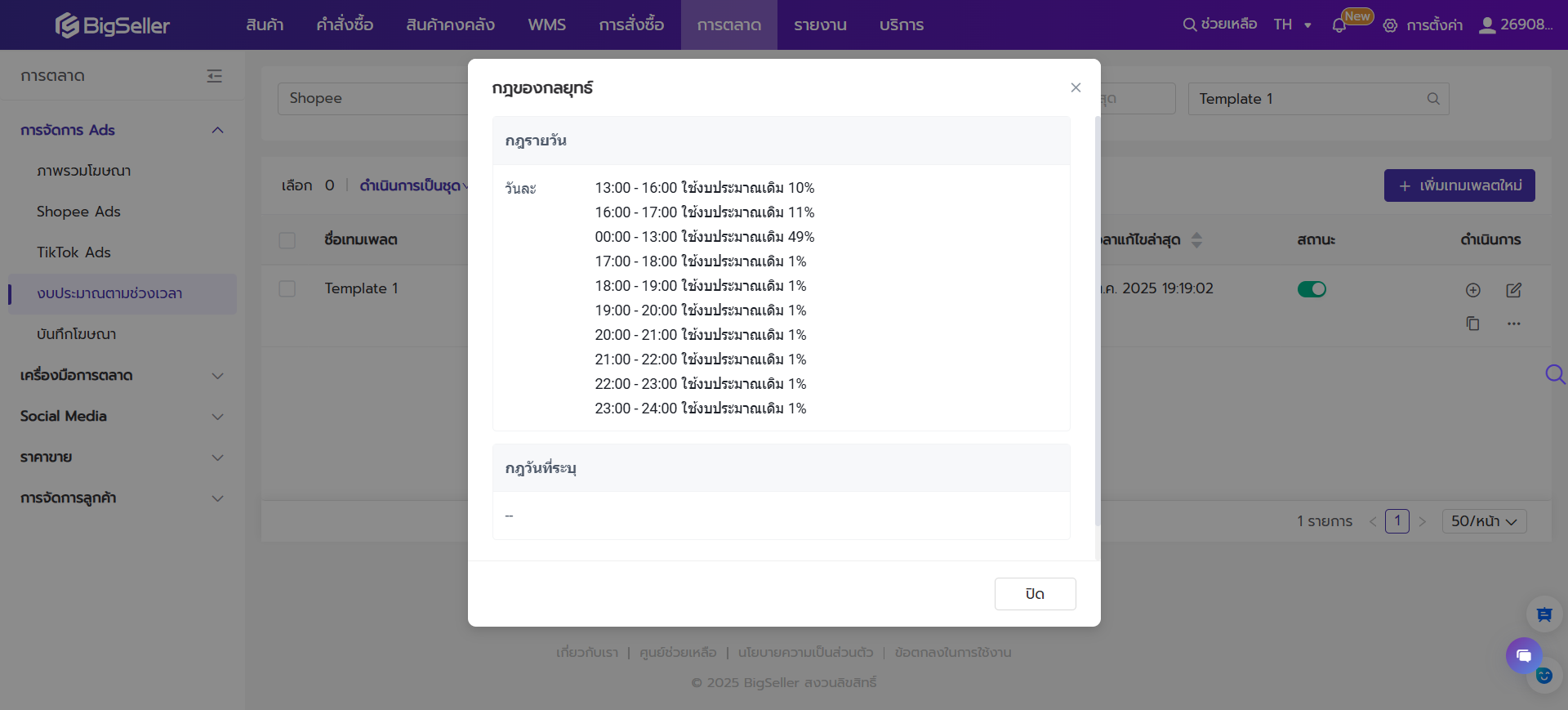Select Shopee Ads in sidebar
This screenshot has width=1568, height=710.
coord(78,212)
